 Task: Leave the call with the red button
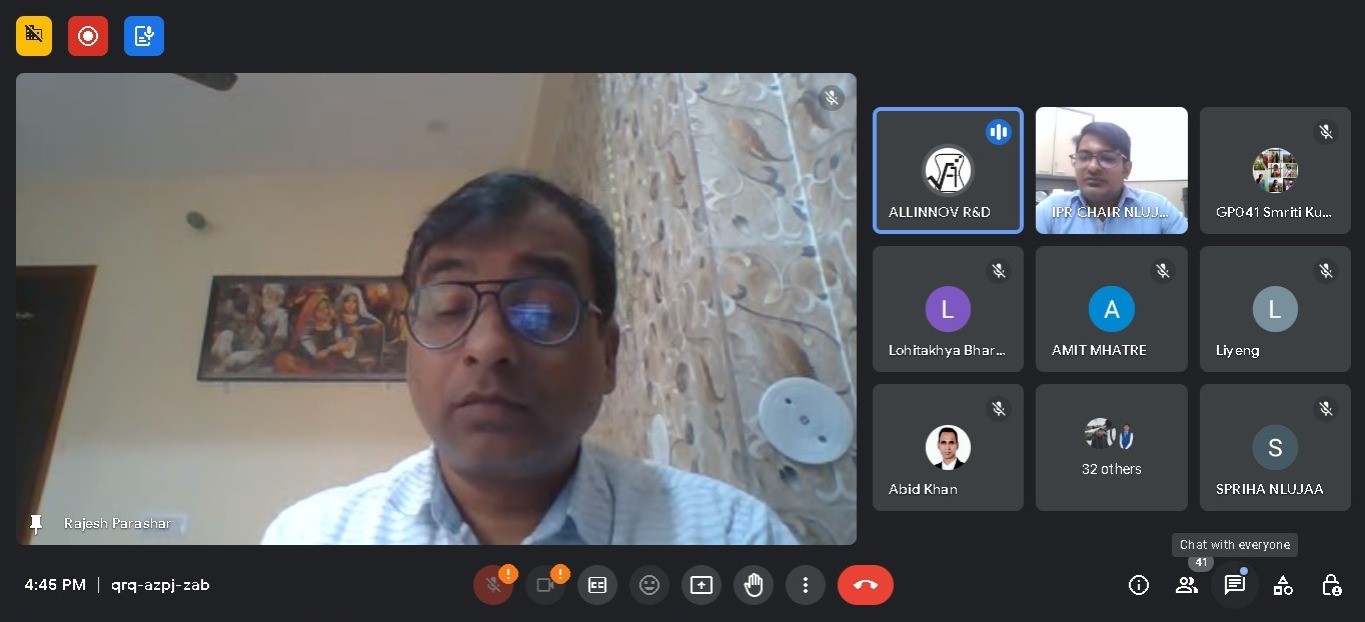(865, 585)
